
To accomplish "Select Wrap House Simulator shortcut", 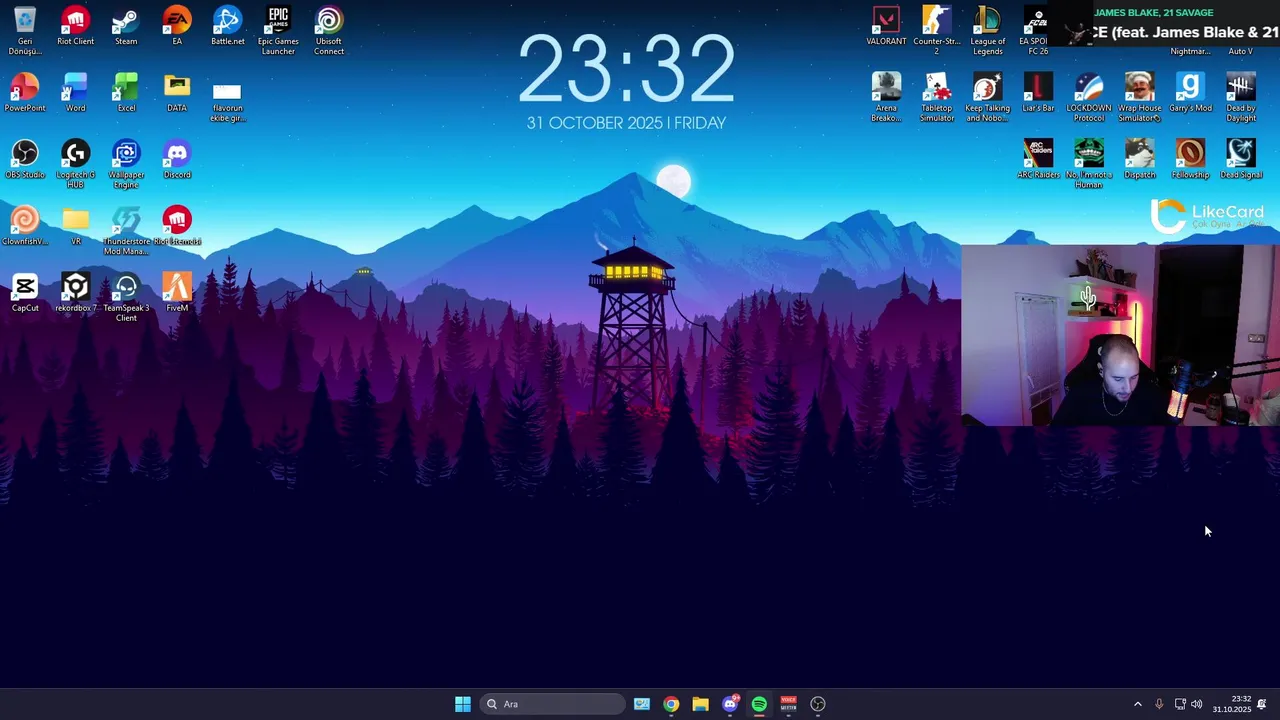I will pyautogui.click(x=1139, y=97).
